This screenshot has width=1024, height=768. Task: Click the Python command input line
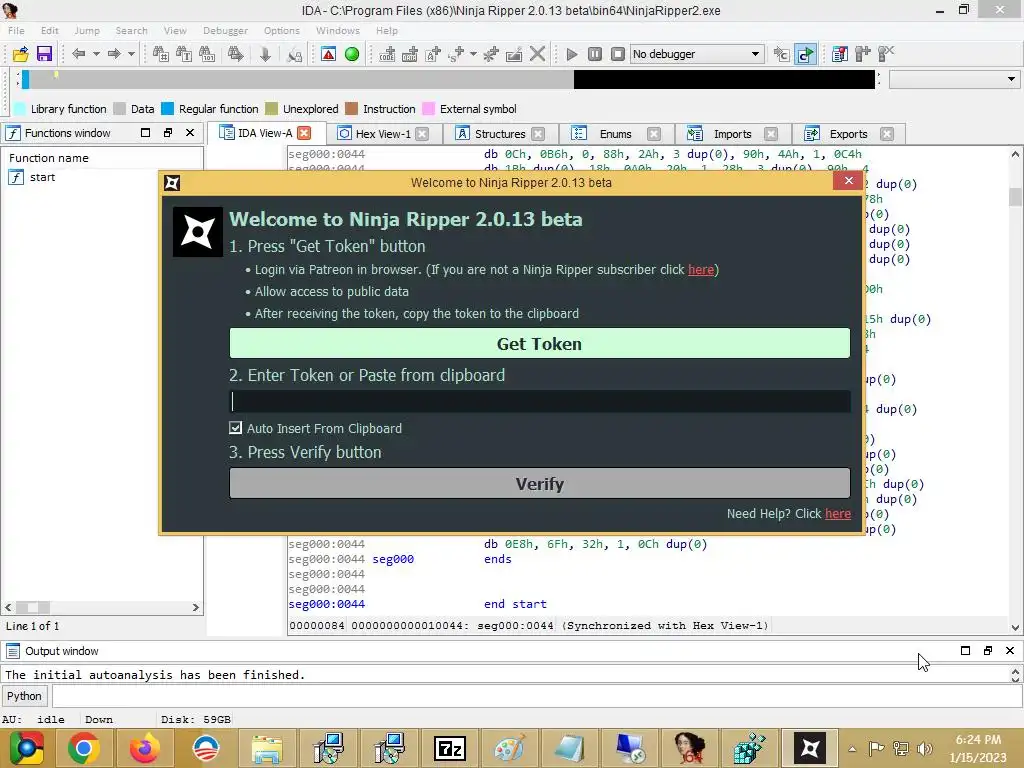pos(536,696)
